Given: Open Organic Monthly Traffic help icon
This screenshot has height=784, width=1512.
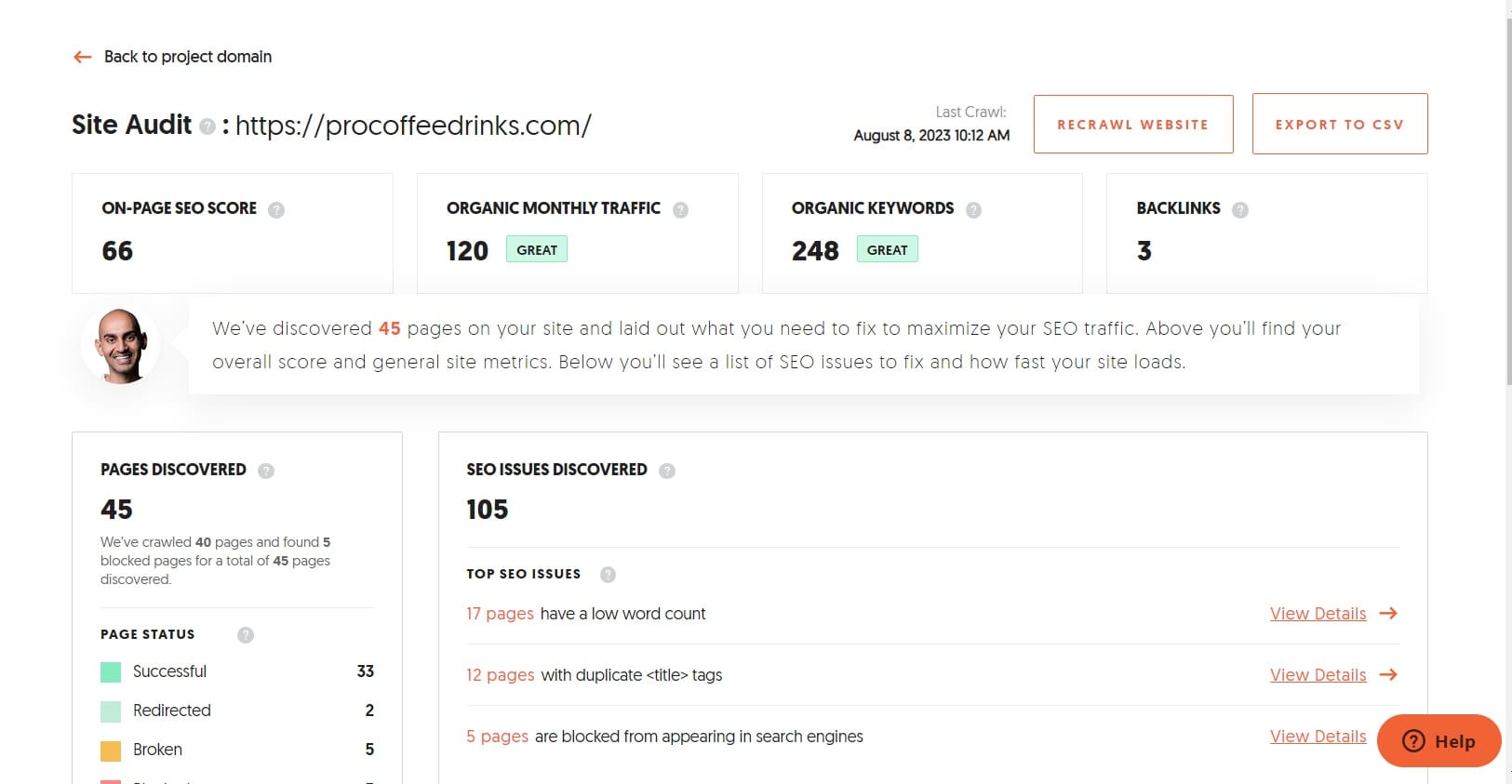Looking at the screenshot, I should pyautogui.click(x=680, y=210).
